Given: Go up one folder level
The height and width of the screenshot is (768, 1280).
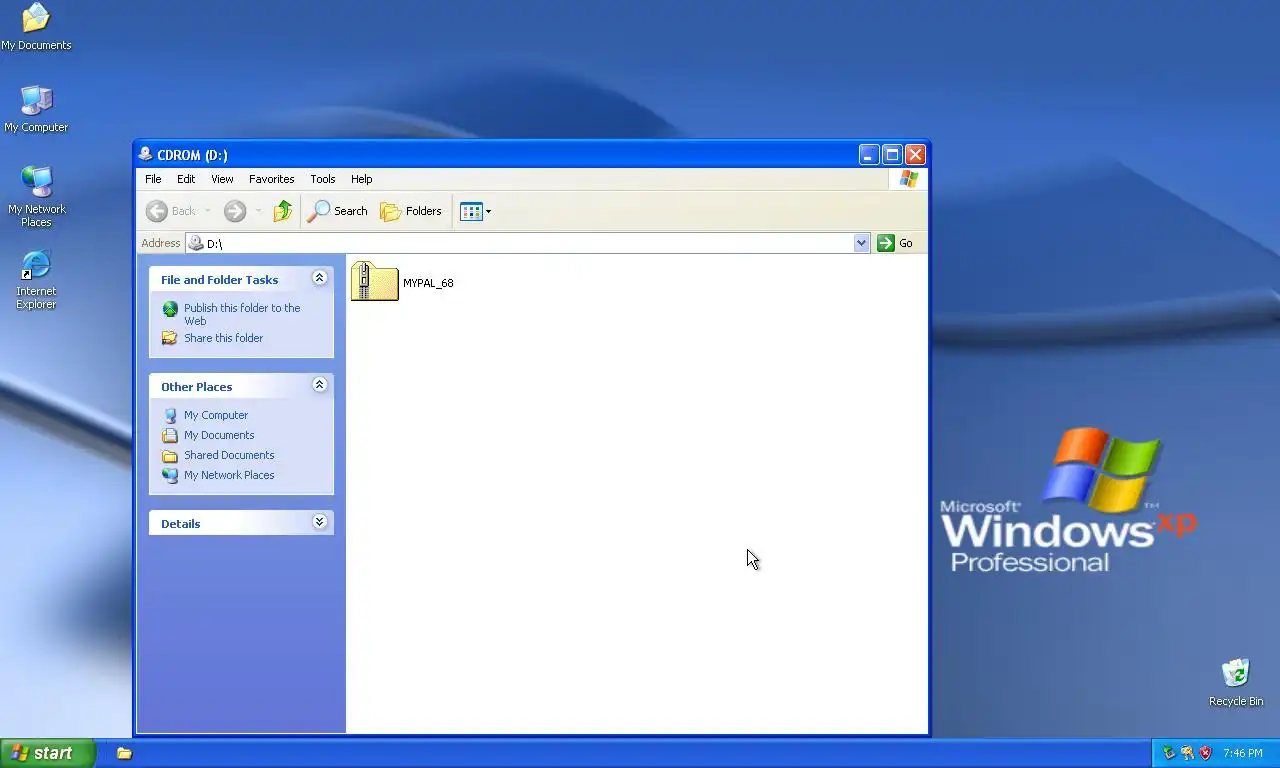Looking at the screenshot, I should click(x=283, y=211).
